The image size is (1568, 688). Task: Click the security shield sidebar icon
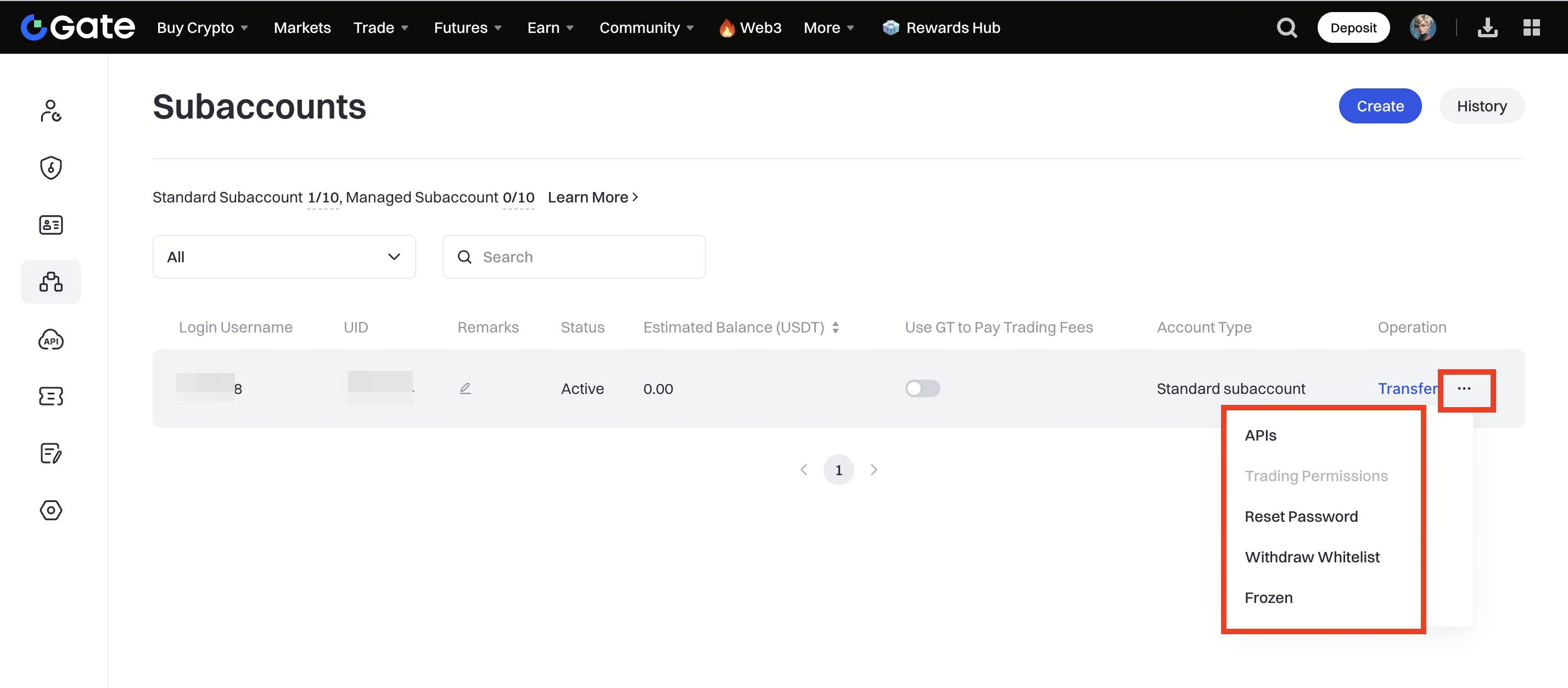[x=51, y=167]
